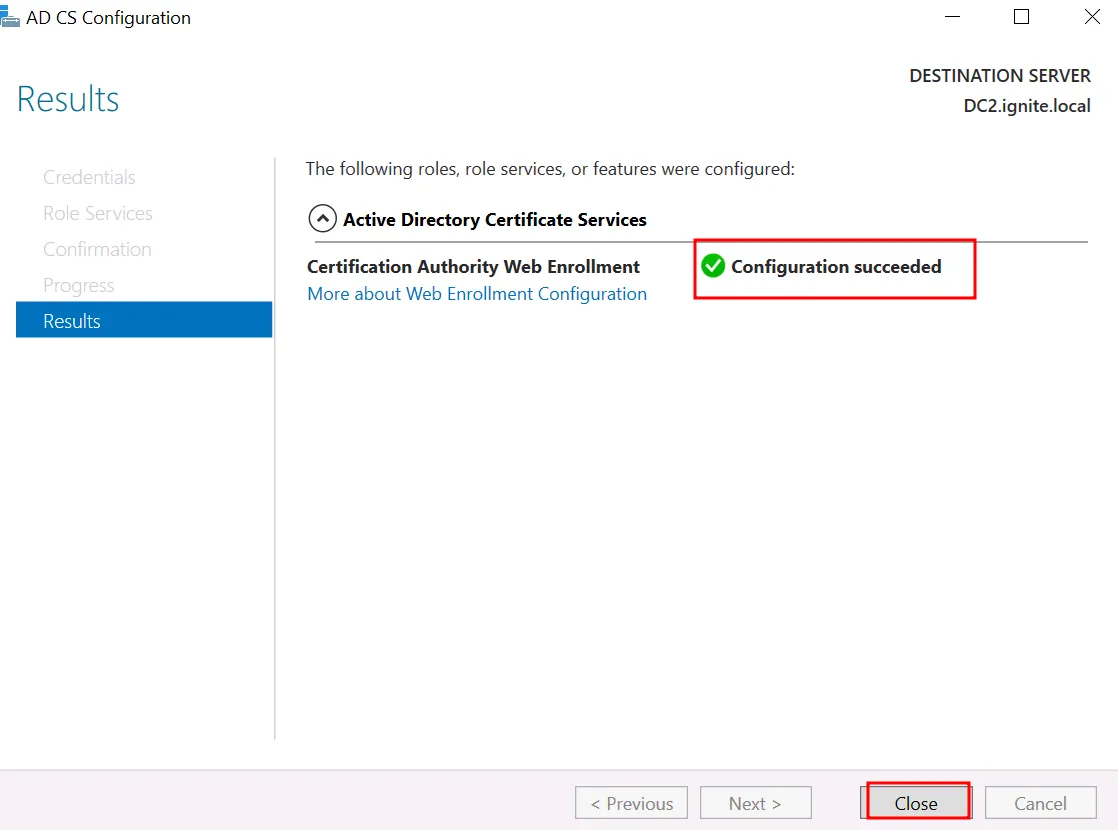
Task: Open More about Web Enrollment Configuration link
Action: tap(477, 294)
